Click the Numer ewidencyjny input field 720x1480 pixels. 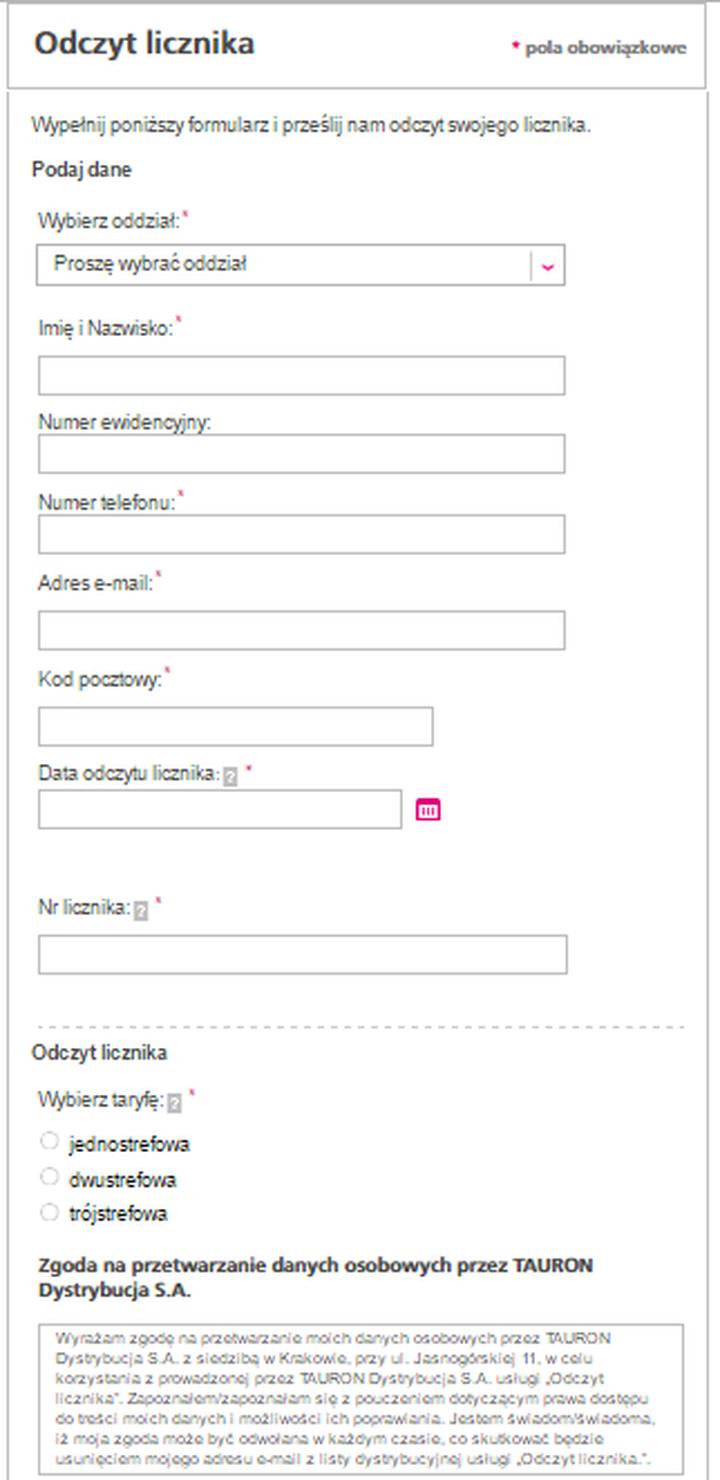(301, 454)
